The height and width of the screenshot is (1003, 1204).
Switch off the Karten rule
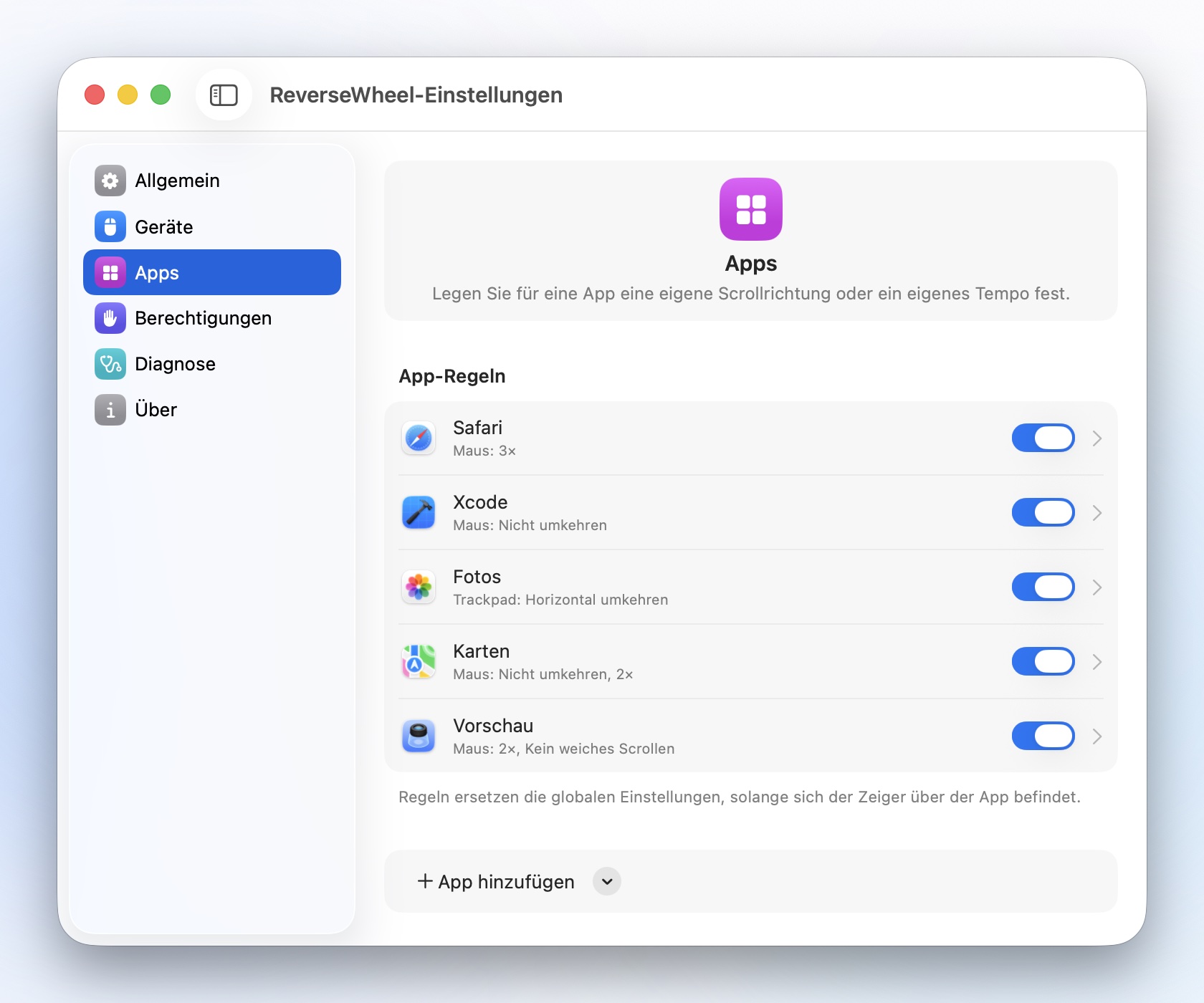point(1043,661)
